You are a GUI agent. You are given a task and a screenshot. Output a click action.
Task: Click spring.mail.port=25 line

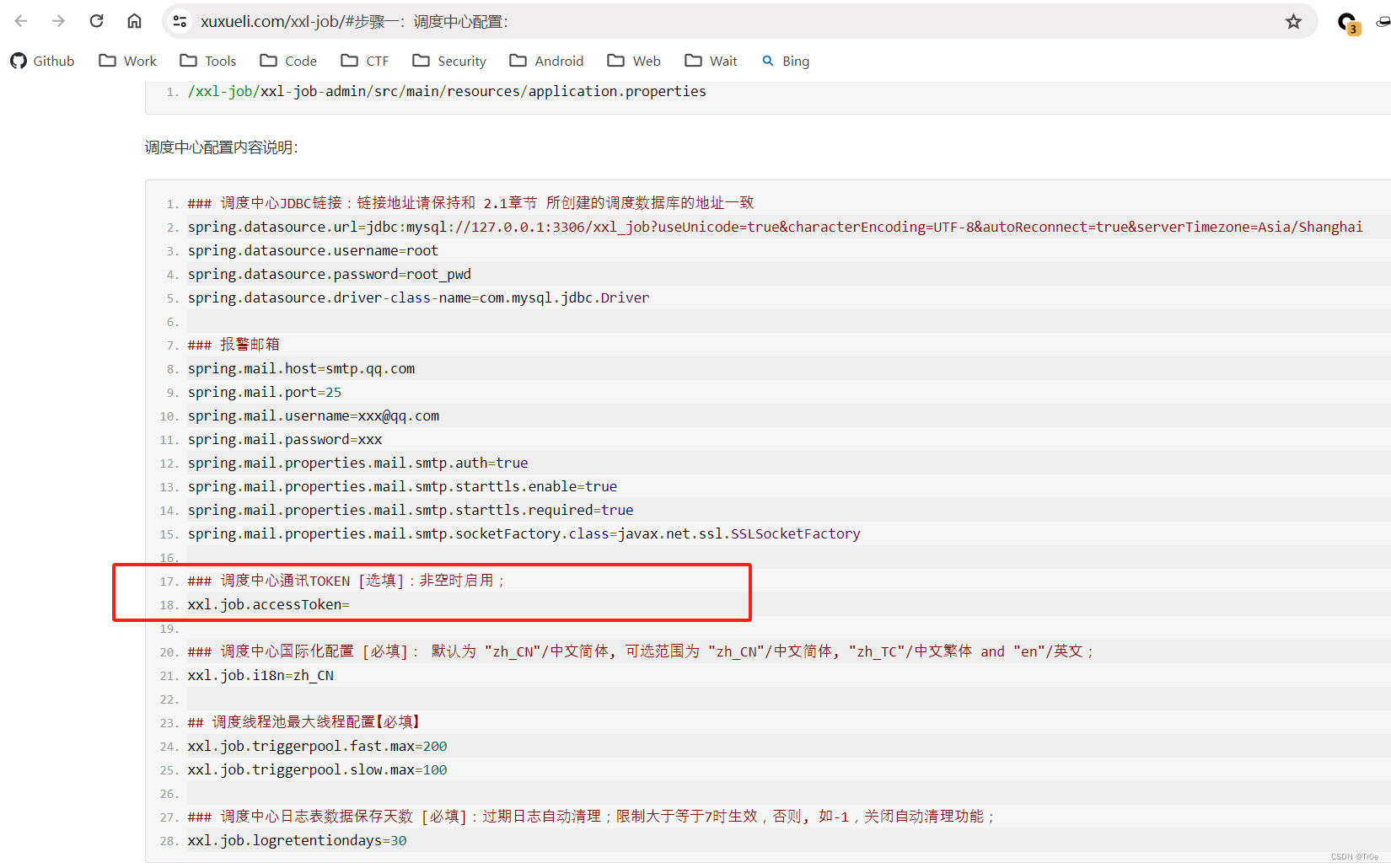point(265,392)
